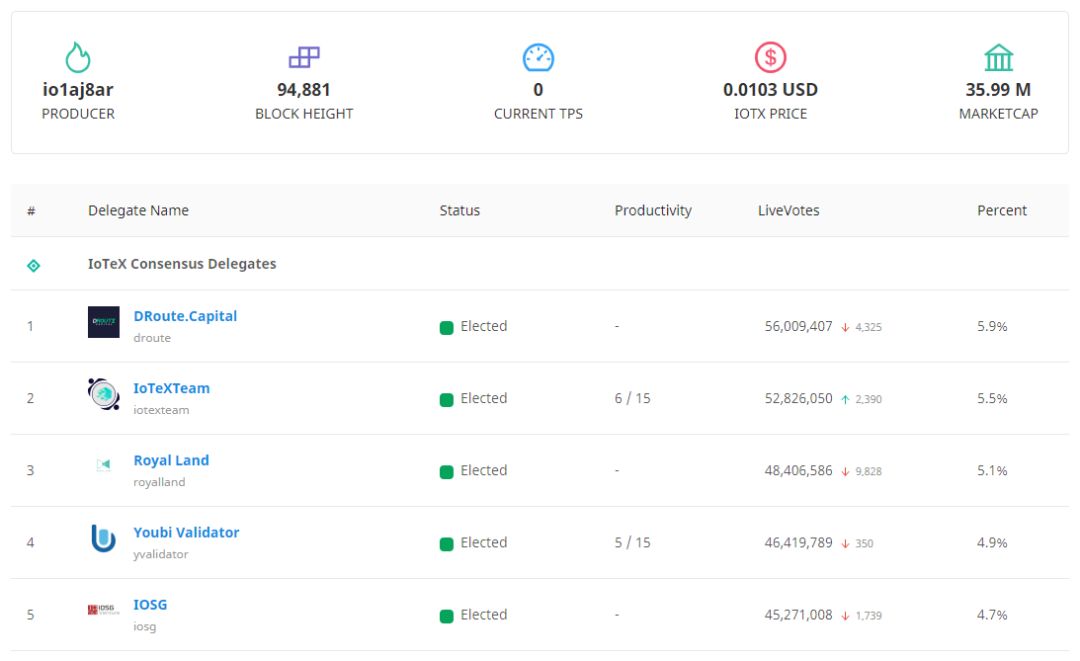Select the producer address io1aj8ar
The image size is (1080, 661).
[78, 90]
